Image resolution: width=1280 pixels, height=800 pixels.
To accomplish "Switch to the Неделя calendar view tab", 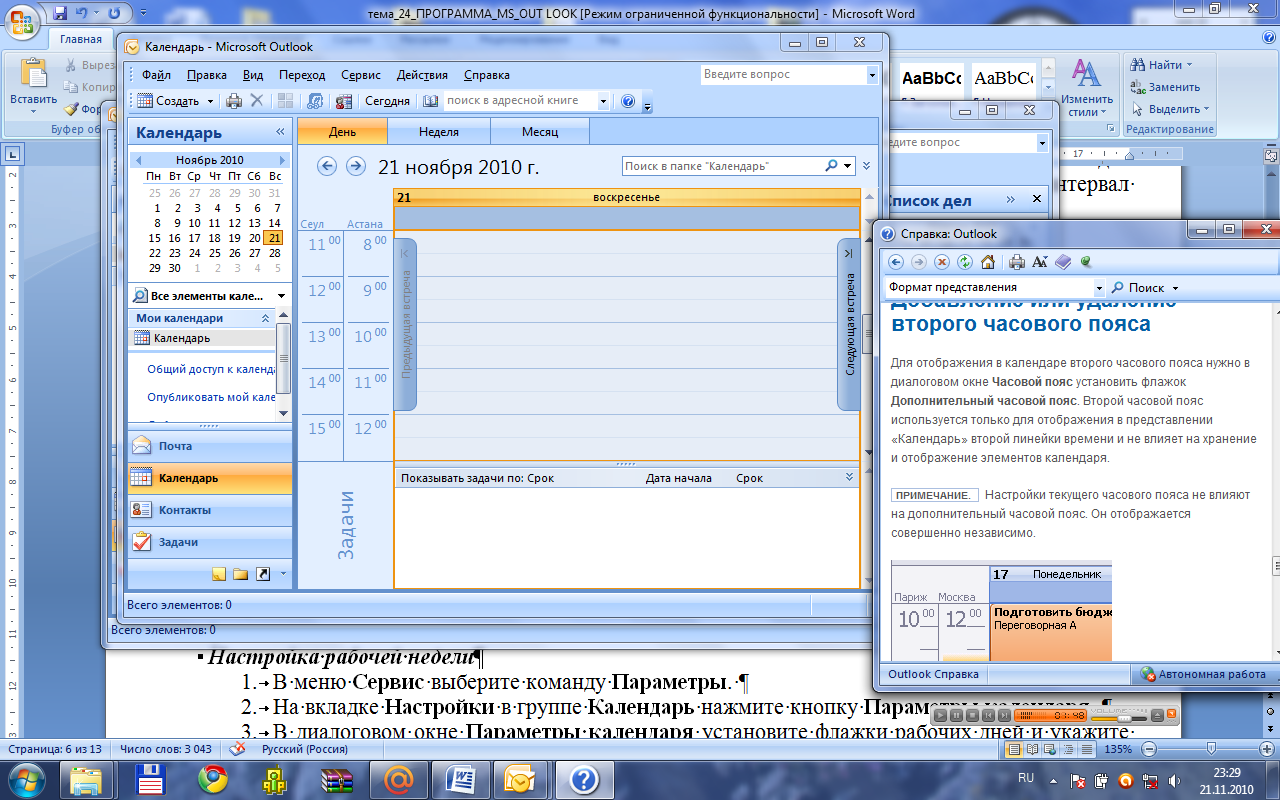I will coord(439,132).
